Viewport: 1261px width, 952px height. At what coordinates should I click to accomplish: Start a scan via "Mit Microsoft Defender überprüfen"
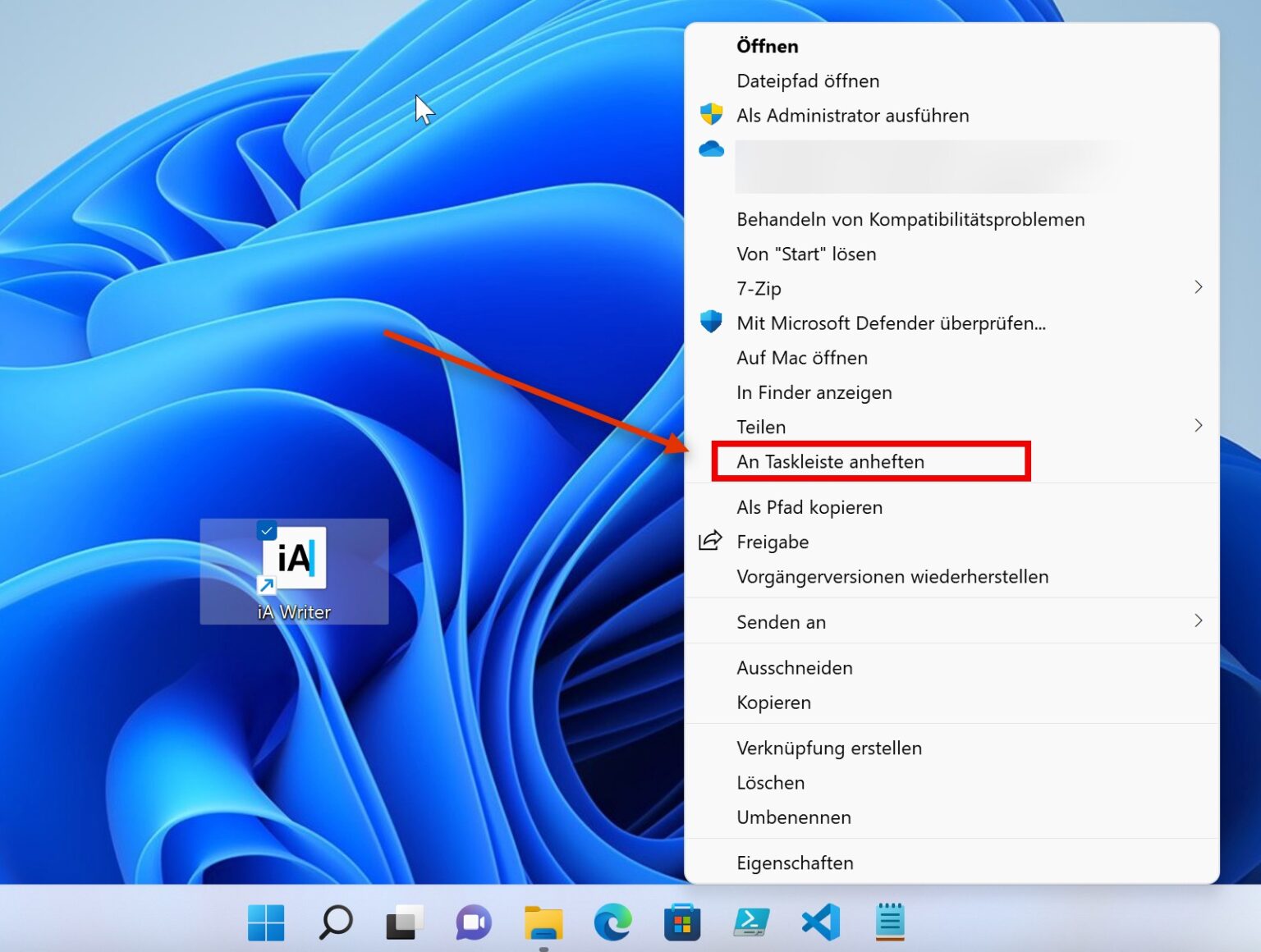891,323
